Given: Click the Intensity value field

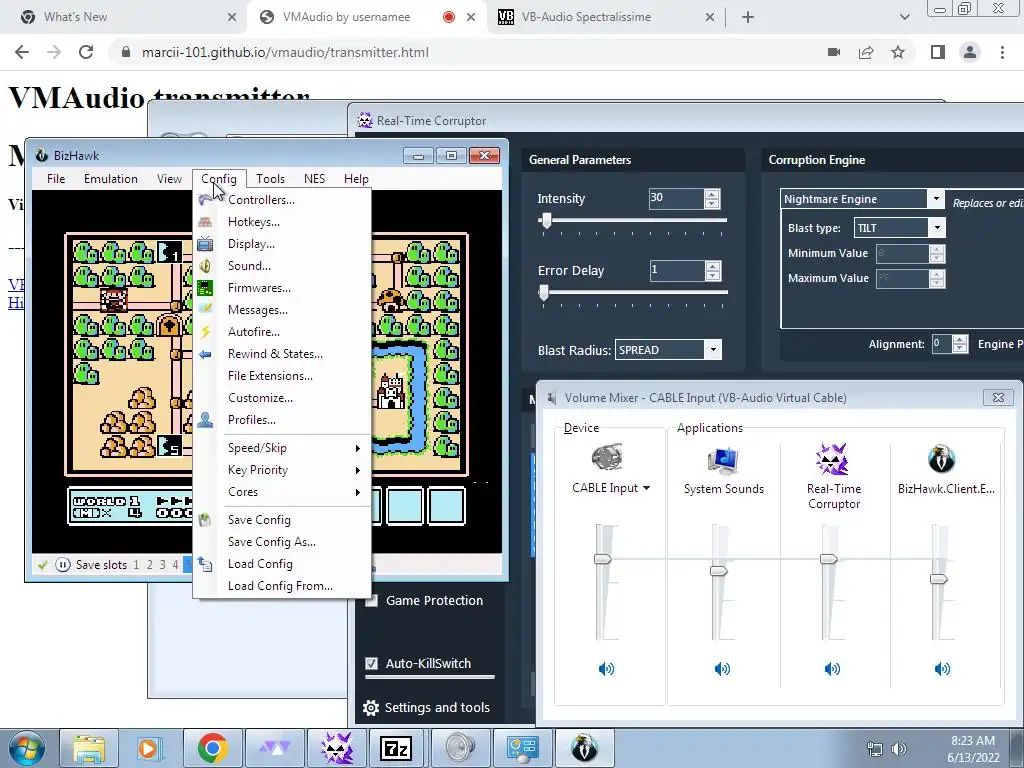Looking at the screenshot, I should 676,198.
